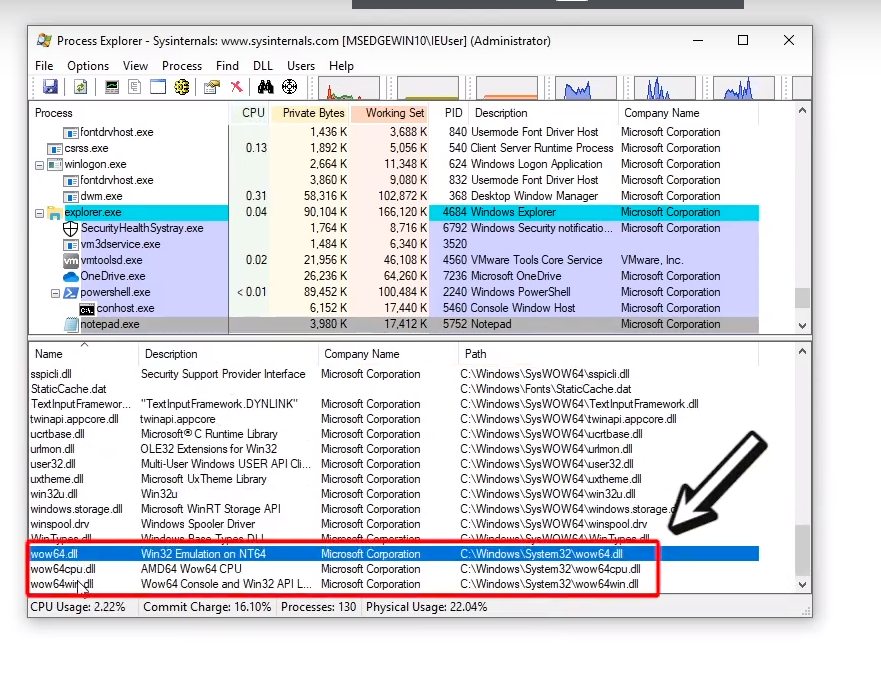Click the notepad.exe notepad icon
881x676 pixels.
[71, 325]
